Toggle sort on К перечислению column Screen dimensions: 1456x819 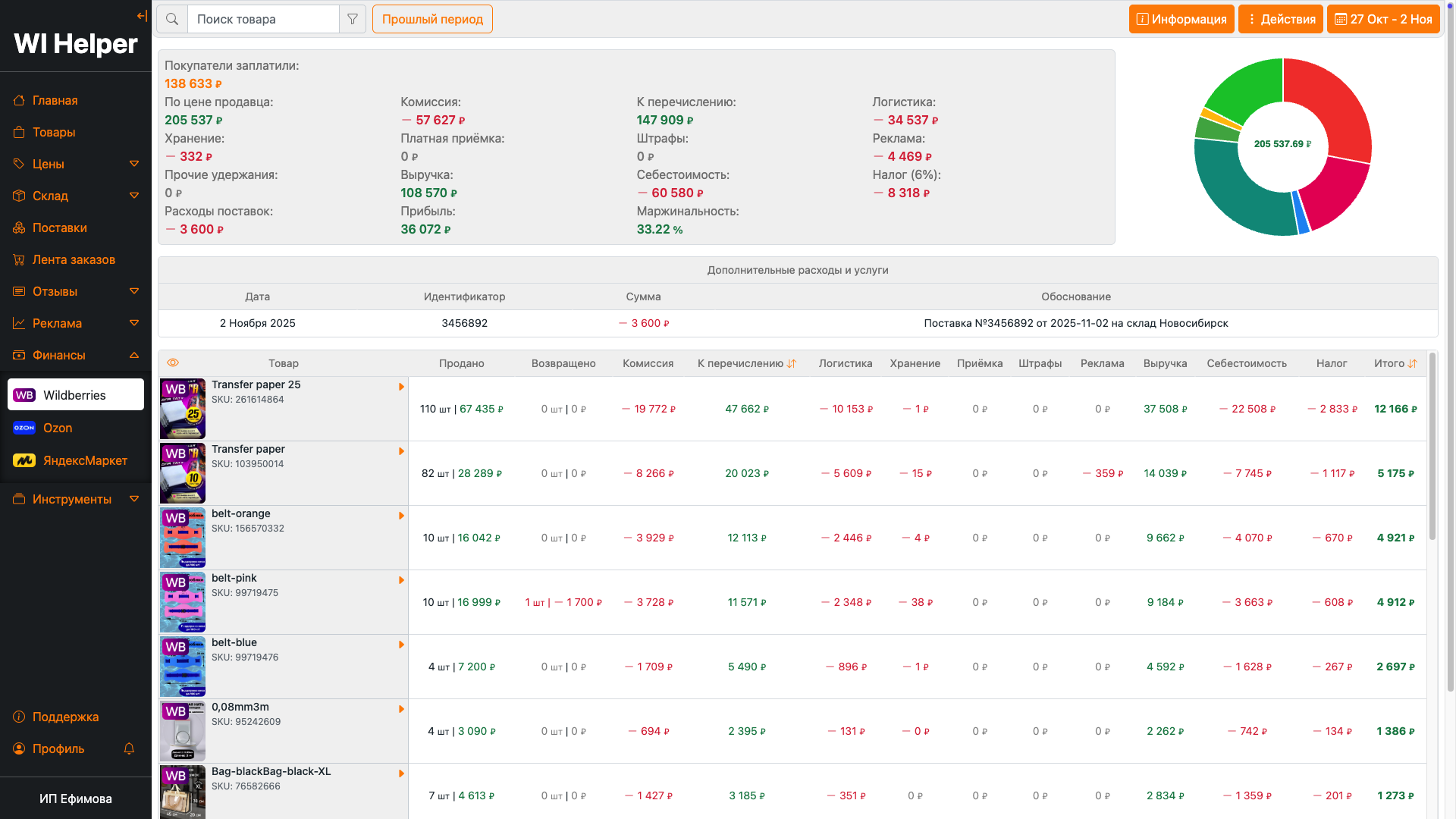coord(792,364)
